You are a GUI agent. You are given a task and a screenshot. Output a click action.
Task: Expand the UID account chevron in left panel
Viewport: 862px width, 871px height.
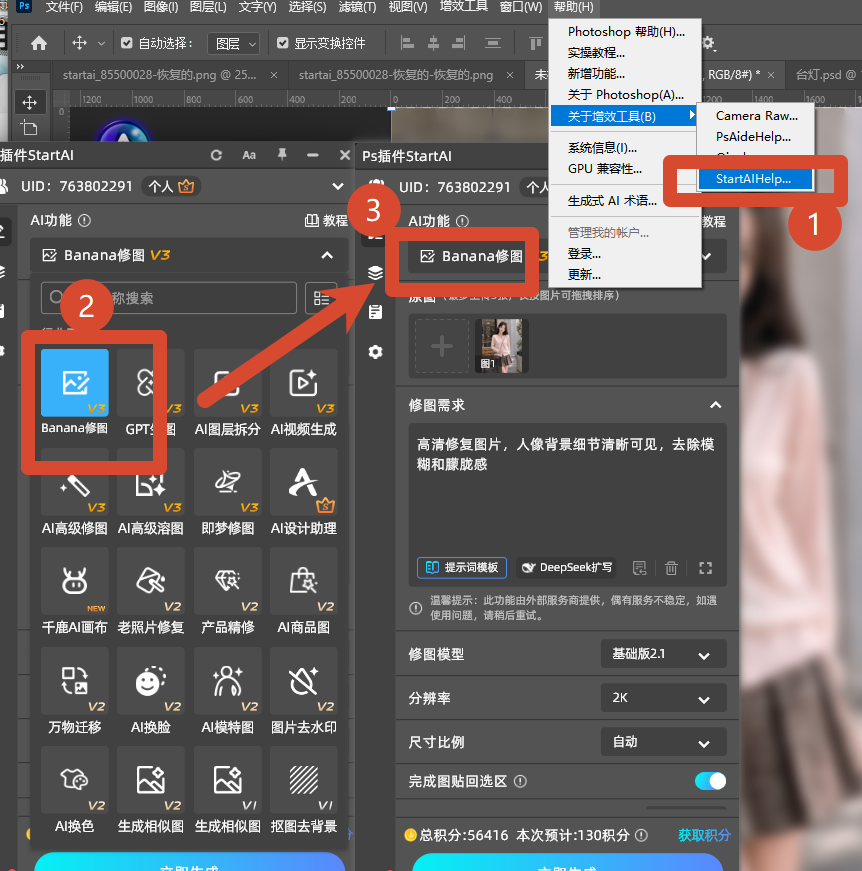pos(338,187)
